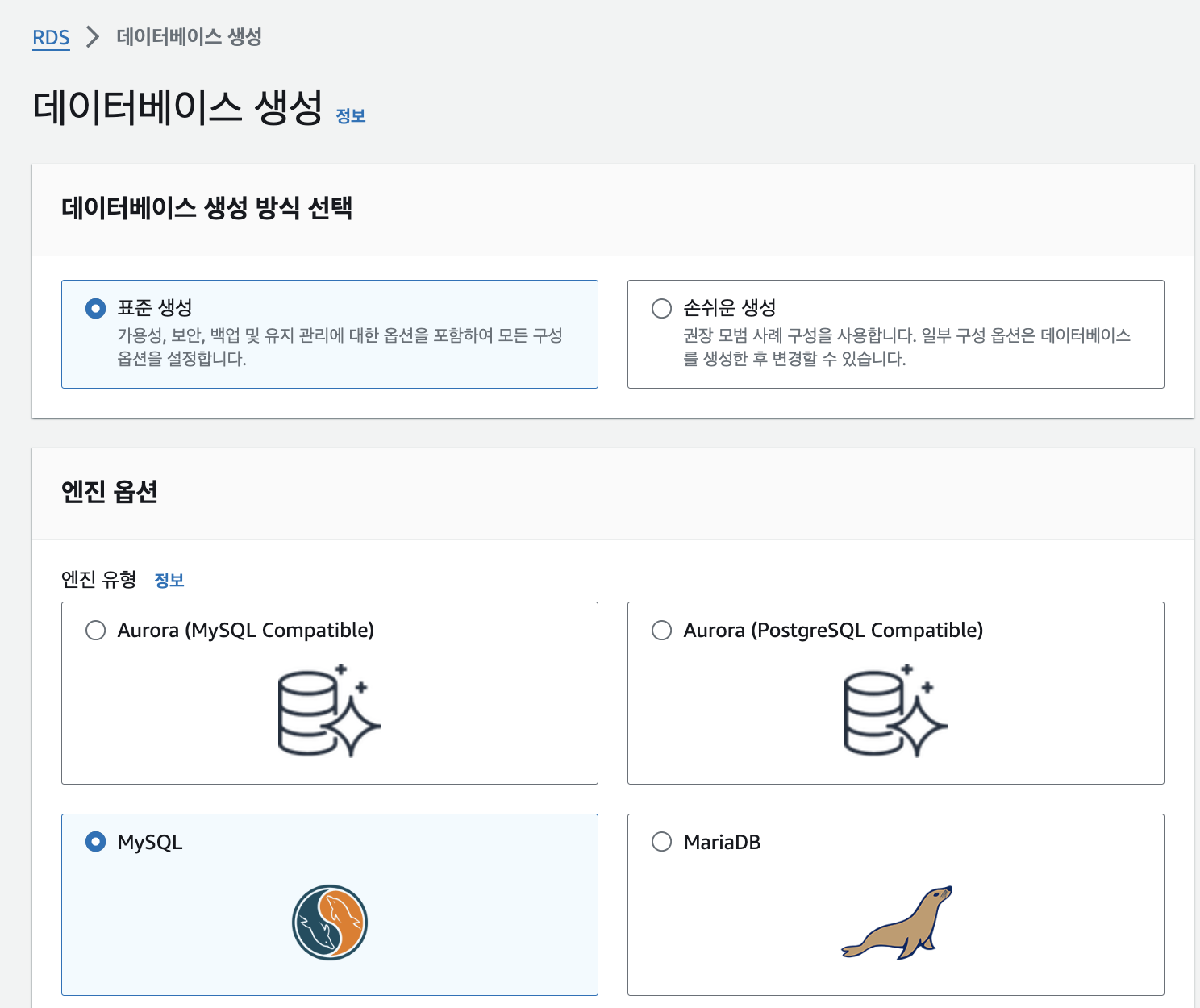Click the MySQL dolphin logo icon
The height and width of the screenshot is (1008, 1200).
330,923
